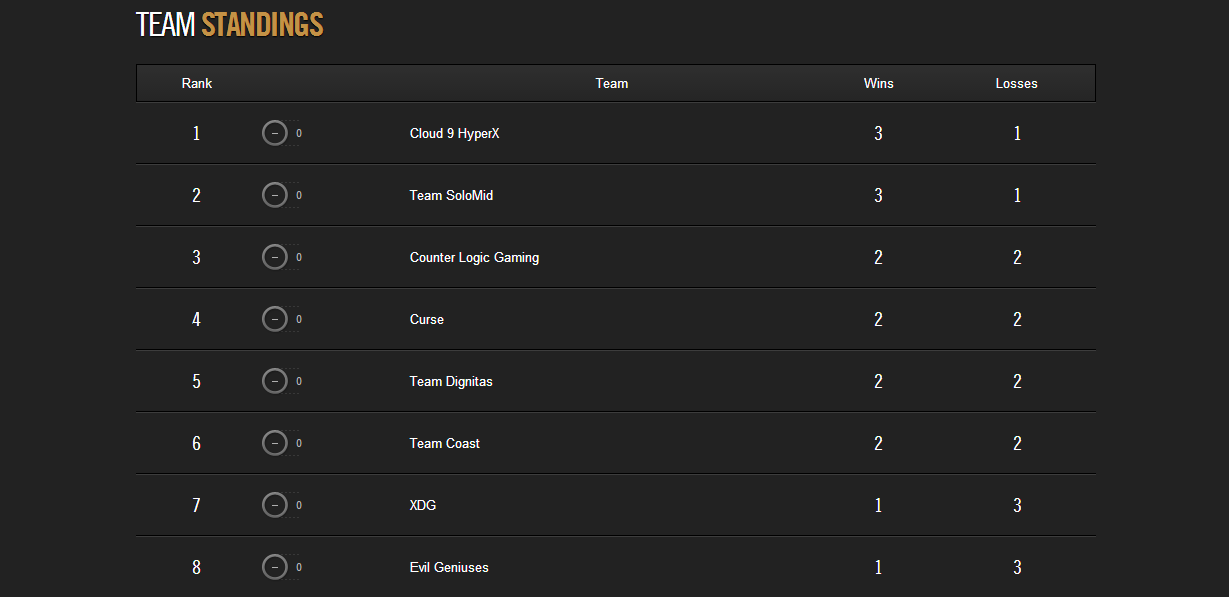Open Evil Geniuses team entry
Screen dimensions: 1229x597
(x=449, y=567)
